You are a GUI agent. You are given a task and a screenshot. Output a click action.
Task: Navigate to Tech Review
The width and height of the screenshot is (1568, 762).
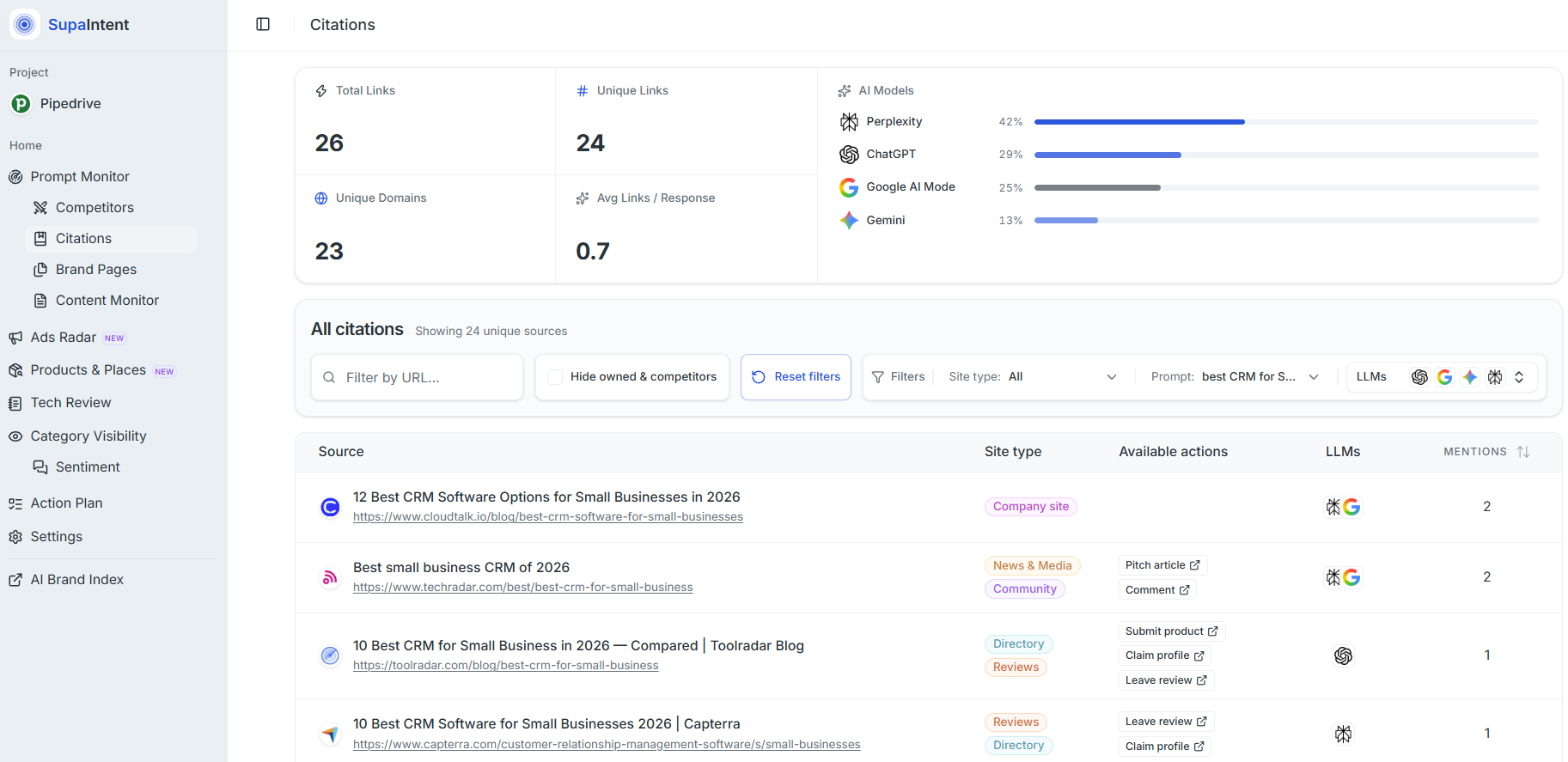click(70, 403)
